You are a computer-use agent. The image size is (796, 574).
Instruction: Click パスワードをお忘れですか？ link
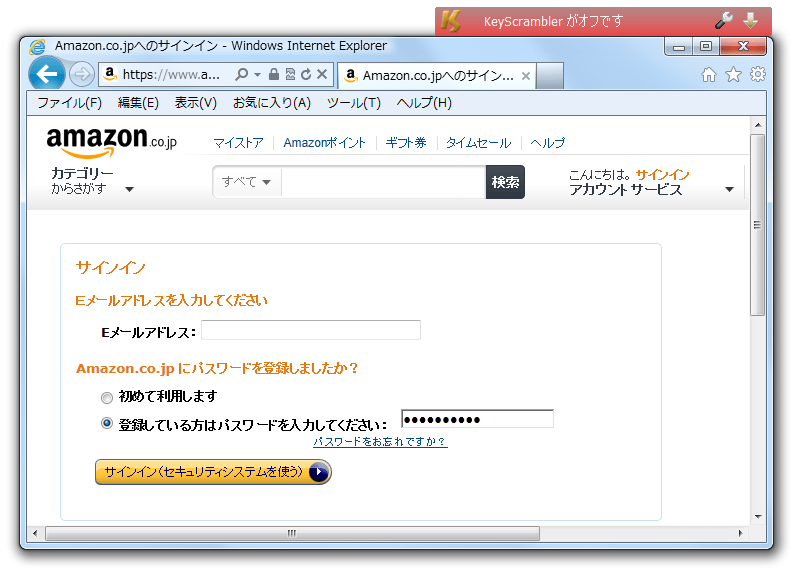[x=380, y=442]
